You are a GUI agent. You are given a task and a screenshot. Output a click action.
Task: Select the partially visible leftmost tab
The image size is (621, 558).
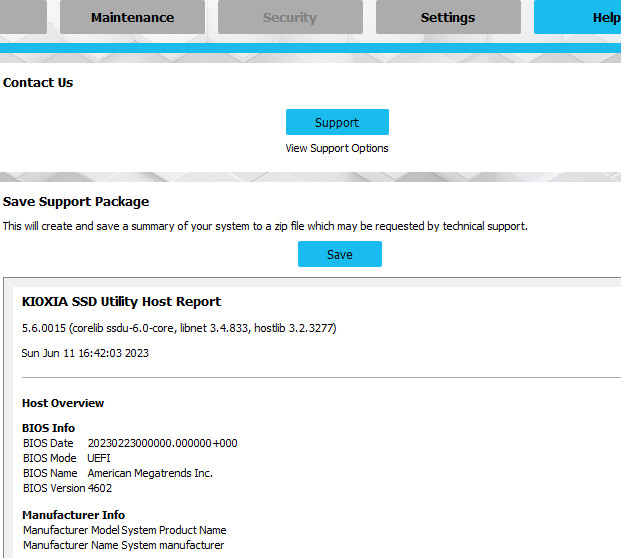pos(22,17)
